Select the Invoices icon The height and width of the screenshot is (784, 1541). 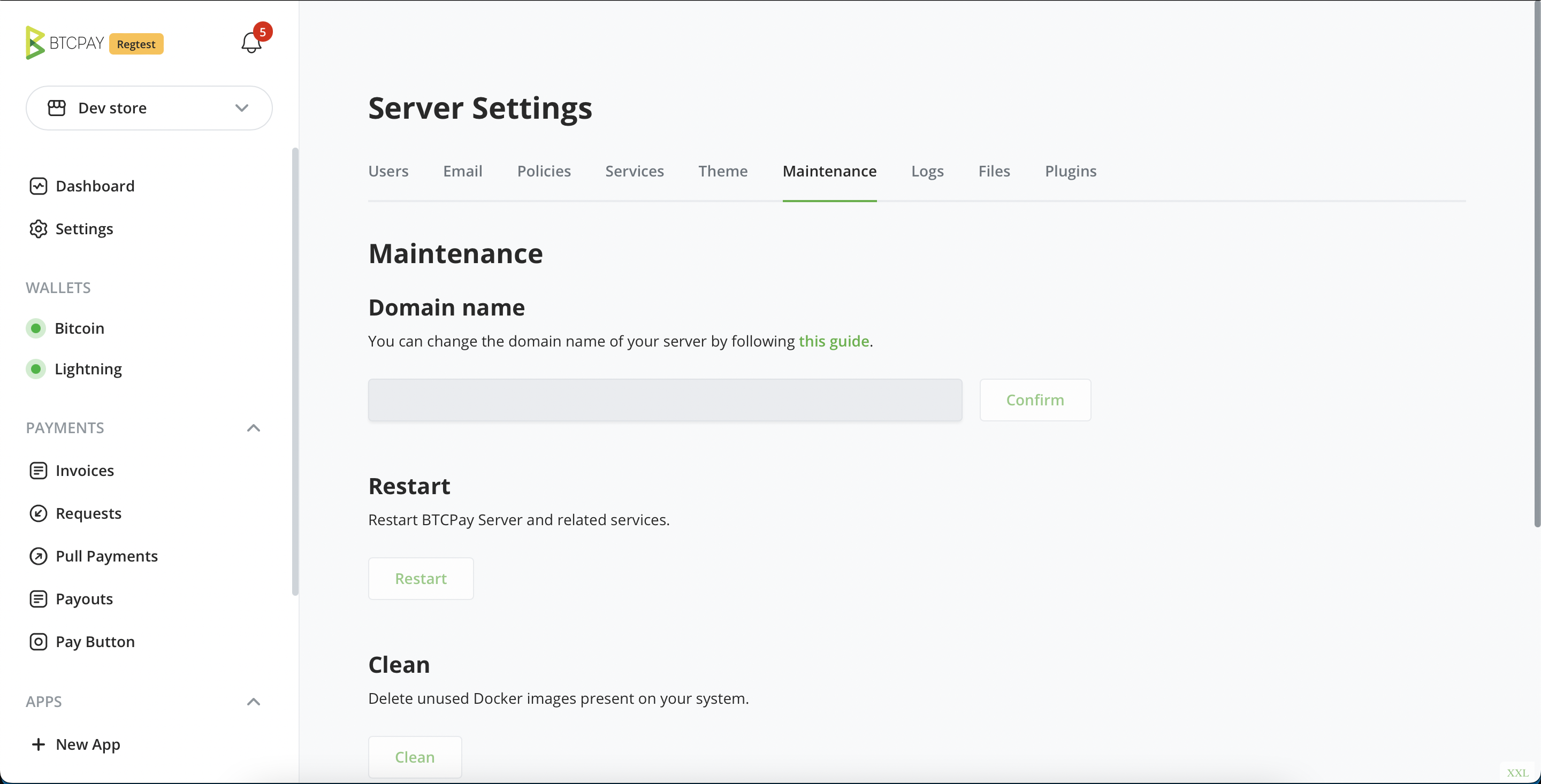tap(39, 470)
